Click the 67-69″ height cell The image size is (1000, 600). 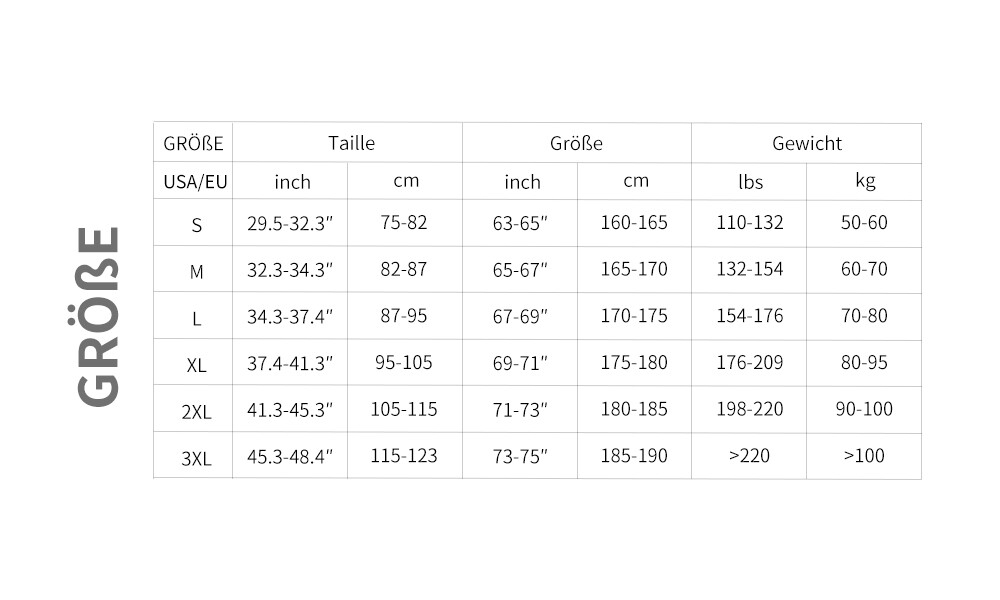[x=520, y=316]
